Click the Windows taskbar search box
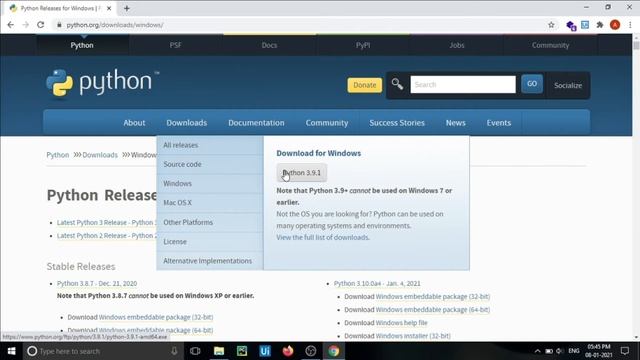The height and width of the screenshot is (360, 640). [x=103, y=351]
